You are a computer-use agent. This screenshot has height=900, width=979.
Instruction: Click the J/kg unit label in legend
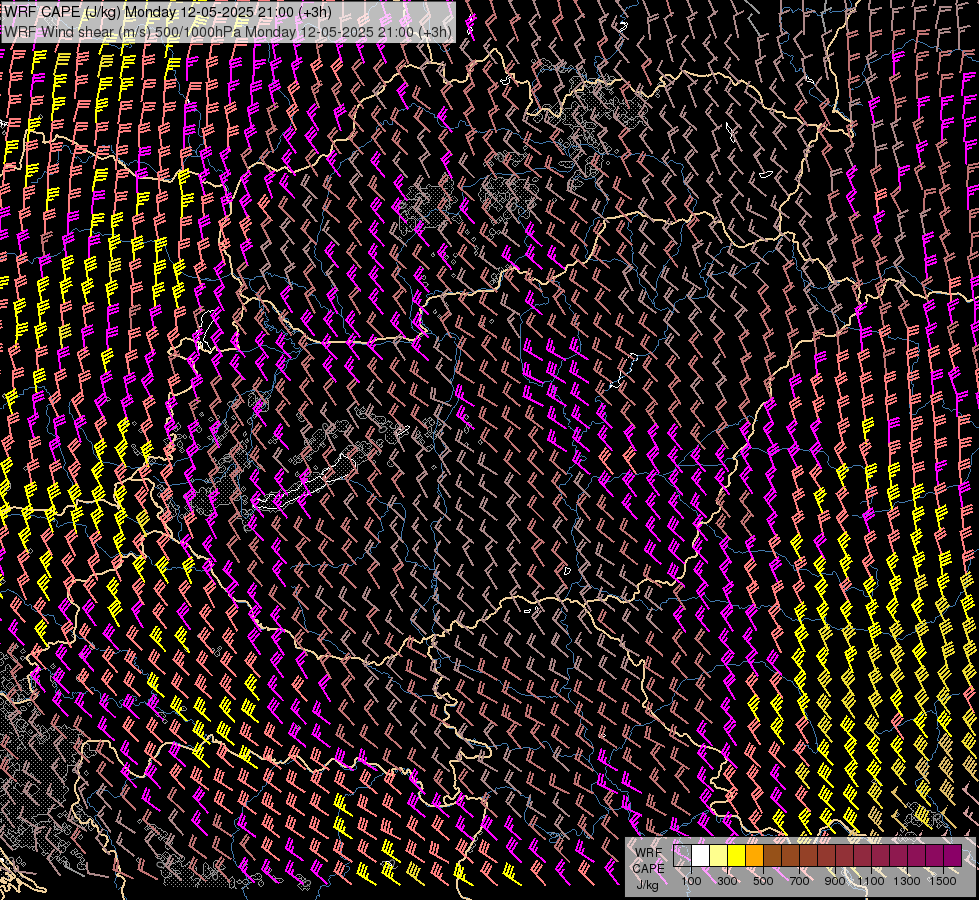[648, 884]
